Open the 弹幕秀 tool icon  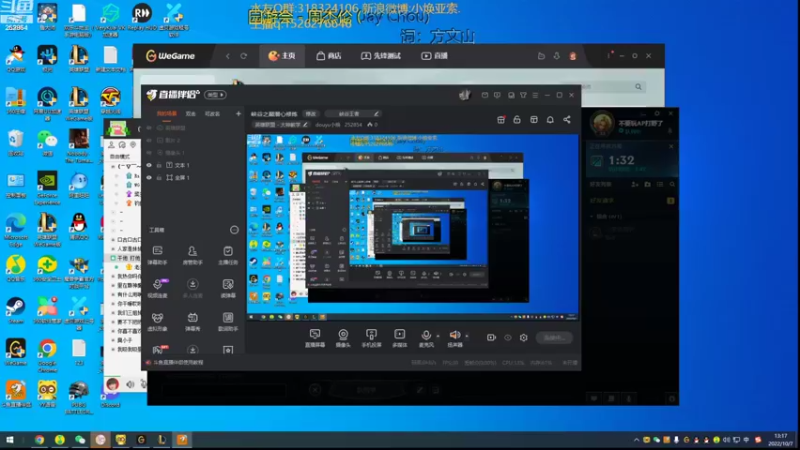point(192,321)
